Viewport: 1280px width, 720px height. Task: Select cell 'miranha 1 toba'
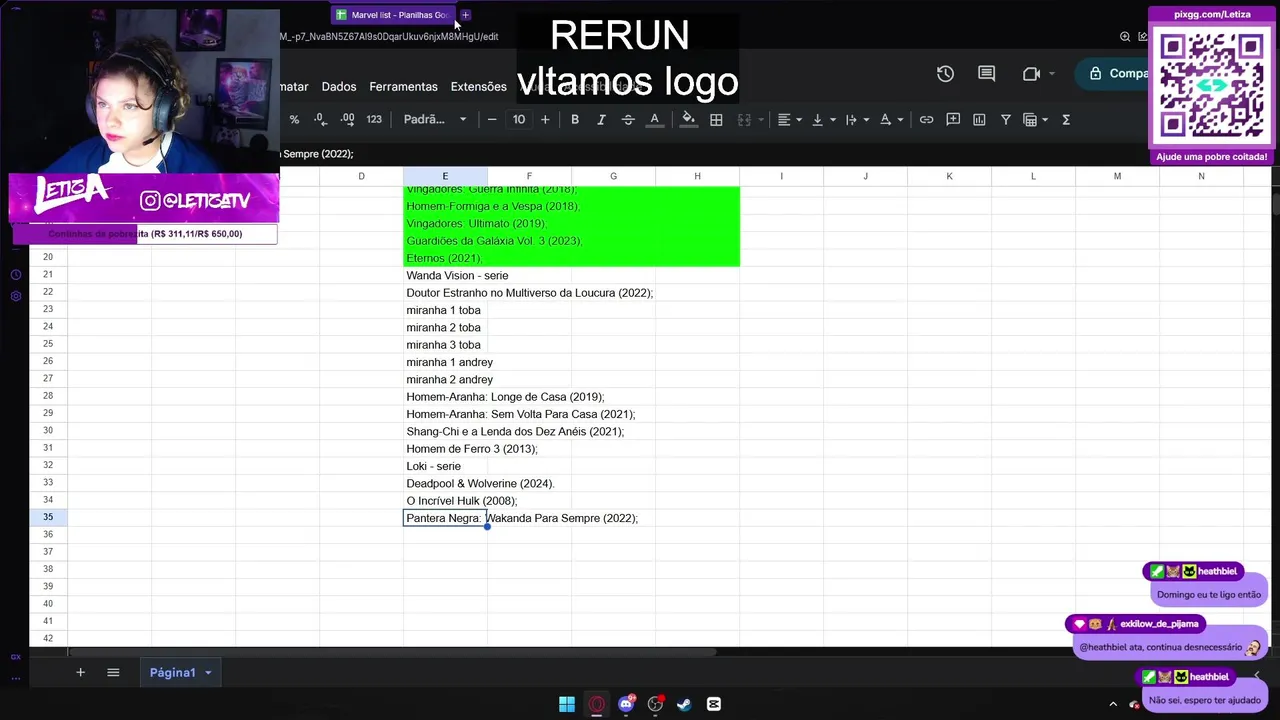[443, 310]
